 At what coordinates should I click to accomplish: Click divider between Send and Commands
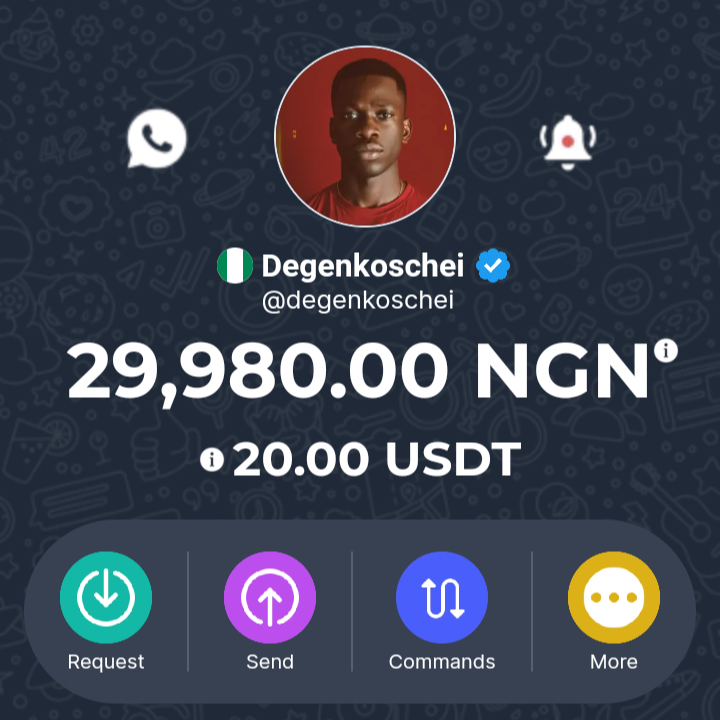(352, 611)
